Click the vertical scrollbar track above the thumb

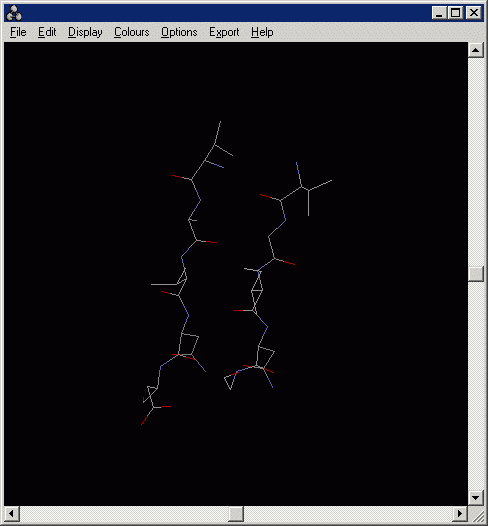click(x=476, y=162)
